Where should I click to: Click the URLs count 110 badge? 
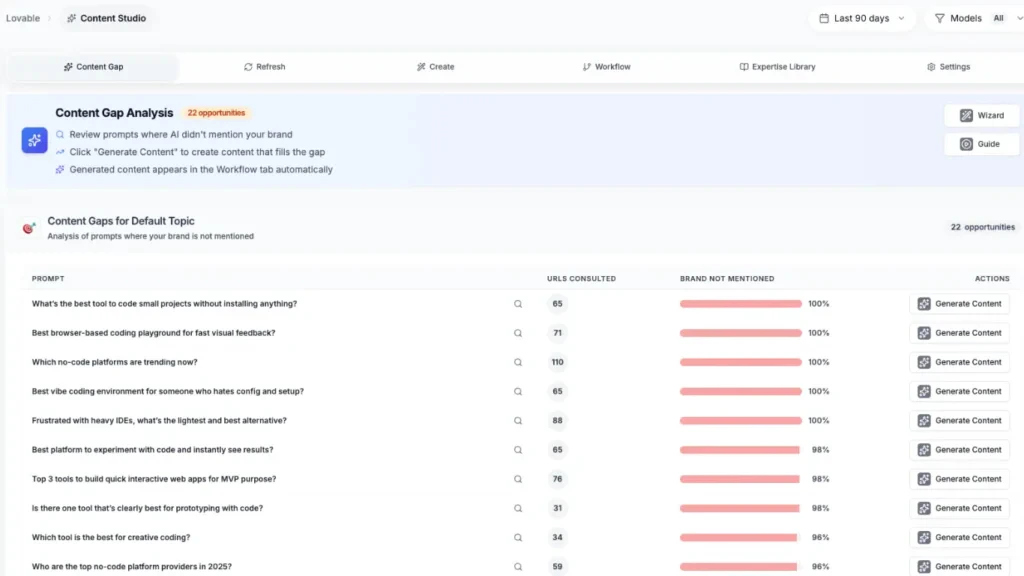tap(557, 362)
